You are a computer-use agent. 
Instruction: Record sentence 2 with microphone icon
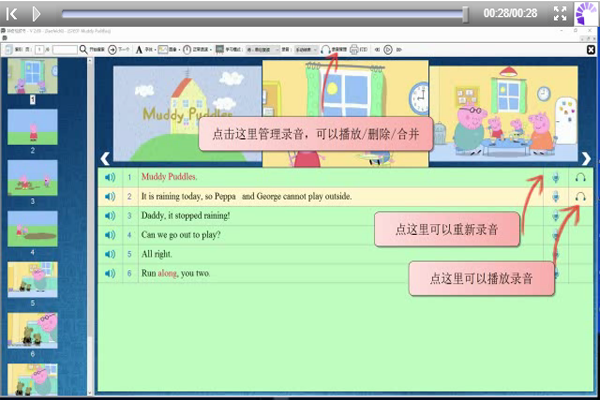click(556, 196)
